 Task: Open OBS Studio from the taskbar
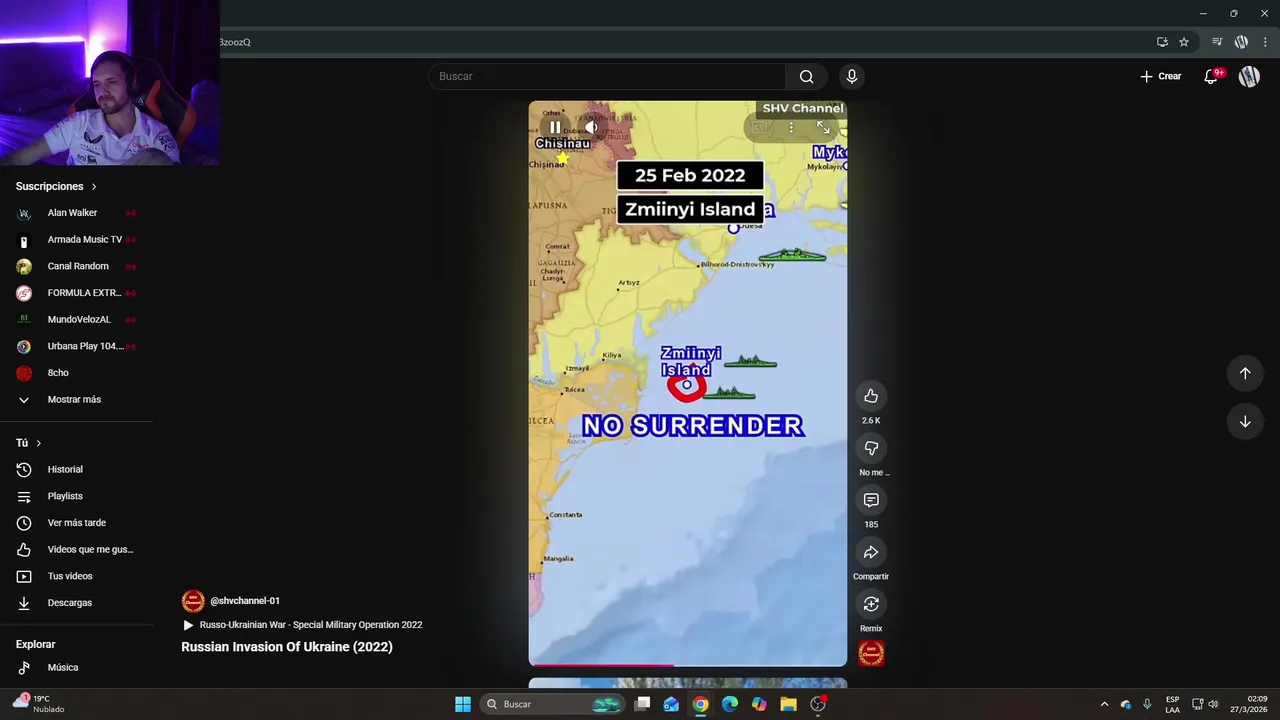[818, 704]
